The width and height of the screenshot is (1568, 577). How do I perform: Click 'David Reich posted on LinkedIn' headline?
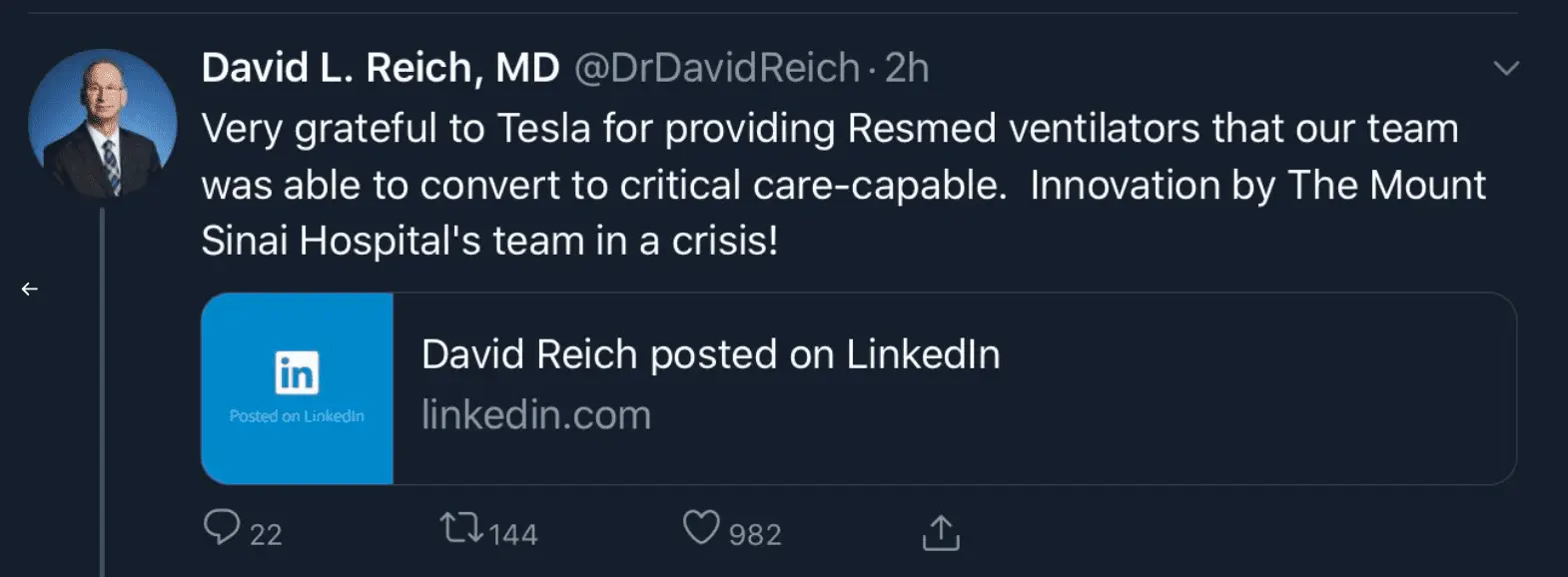pos(710,353)
